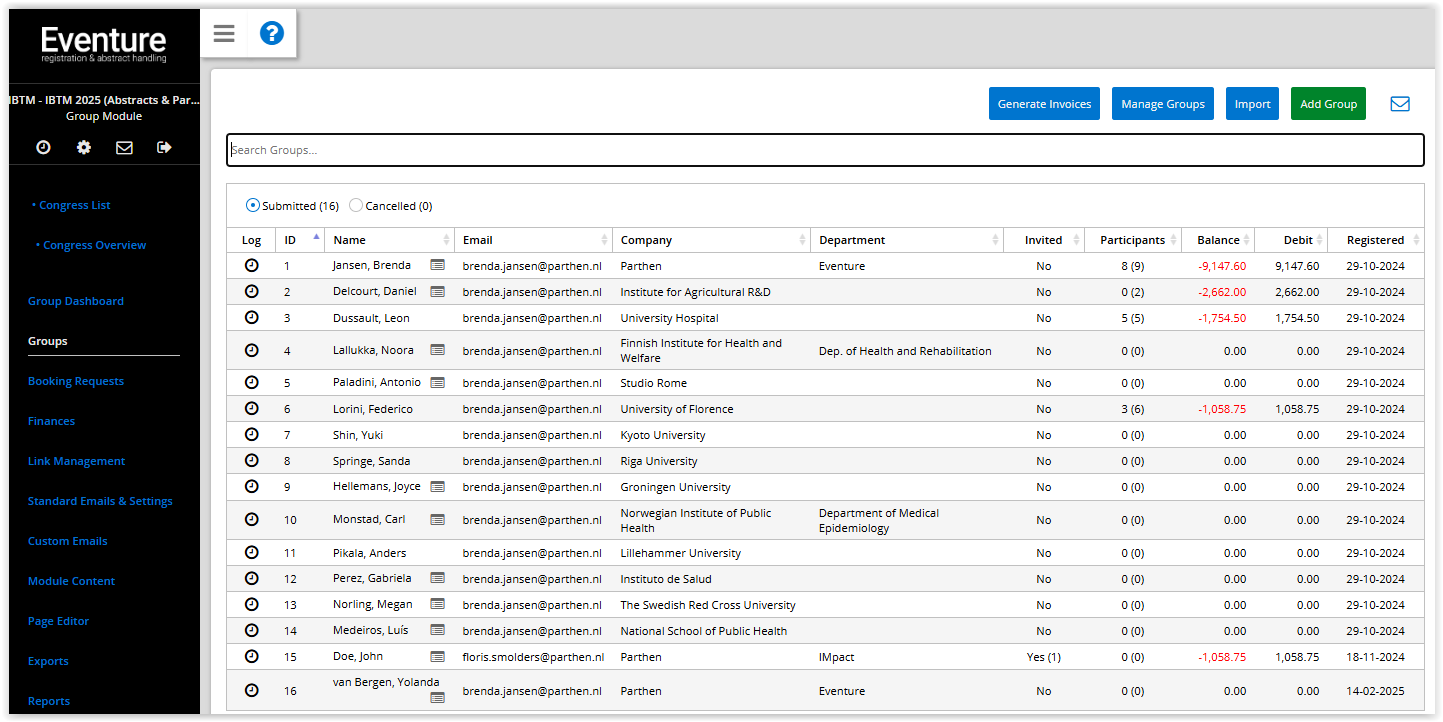Go to Finances in the sidebar

tap(51, 421)
